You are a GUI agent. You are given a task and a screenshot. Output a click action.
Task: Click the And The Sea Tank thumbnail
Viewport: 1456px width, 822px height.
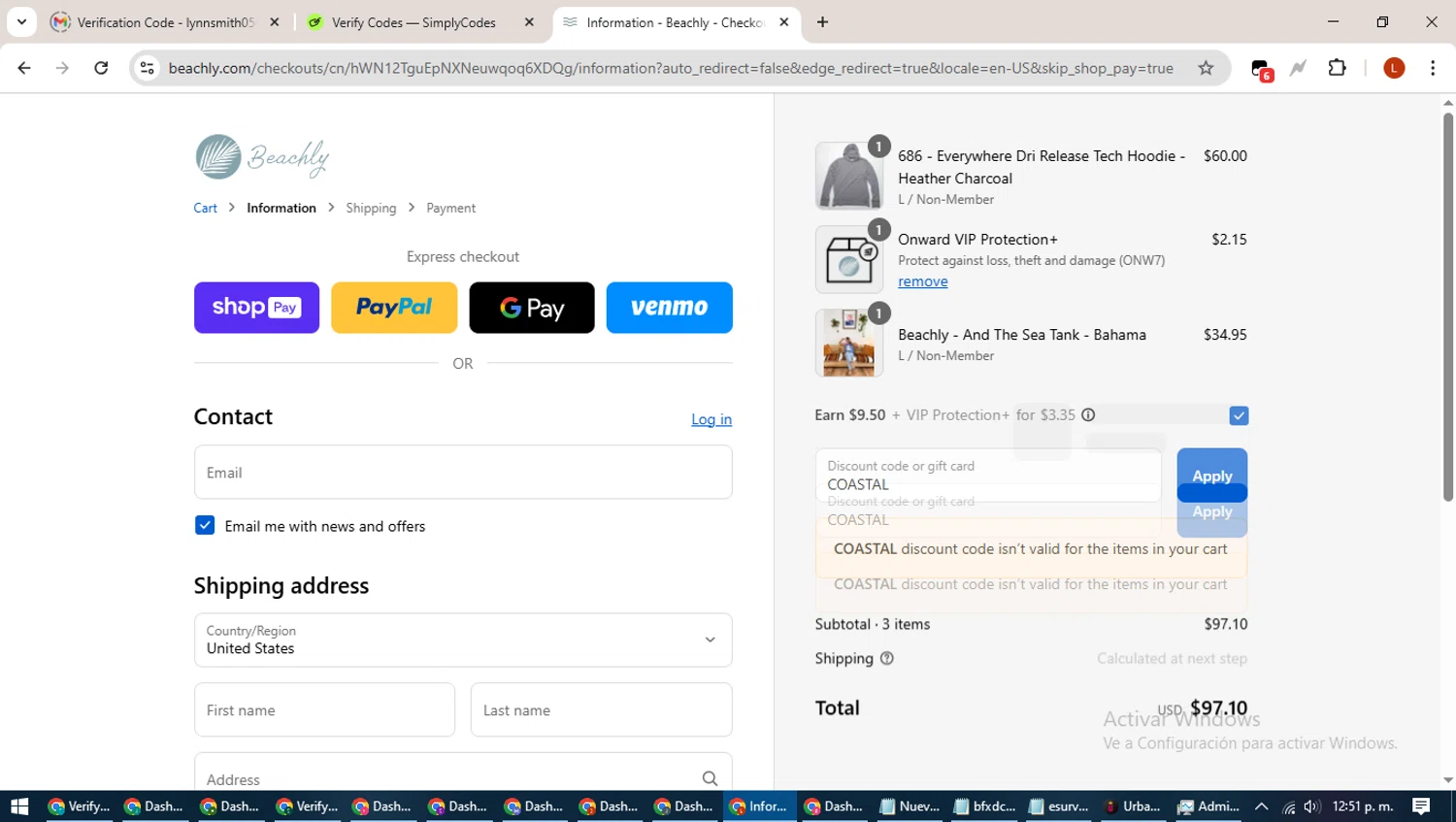[x=848, y=343]
